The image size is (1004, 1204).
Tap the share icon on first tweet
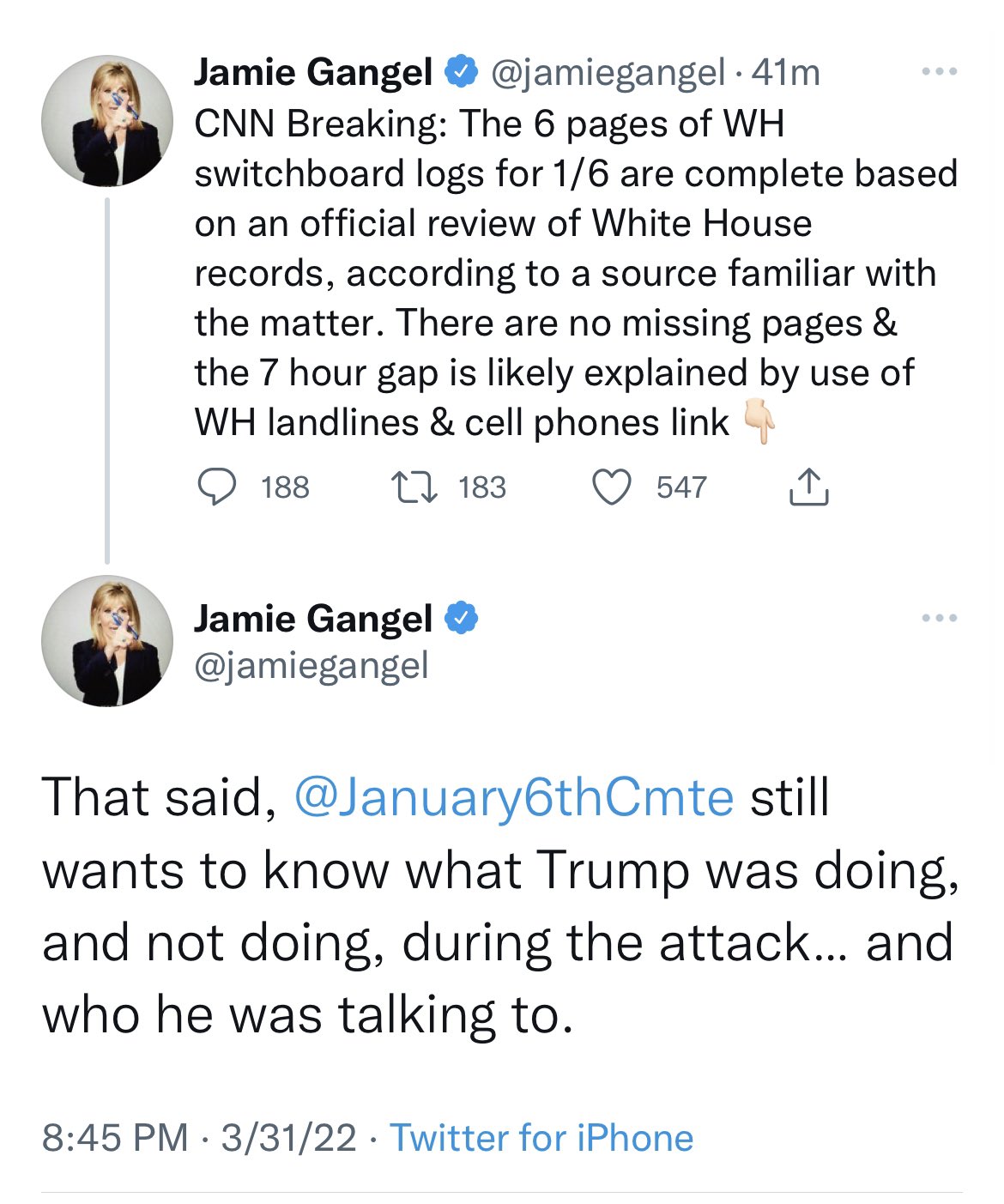point(807,487)
